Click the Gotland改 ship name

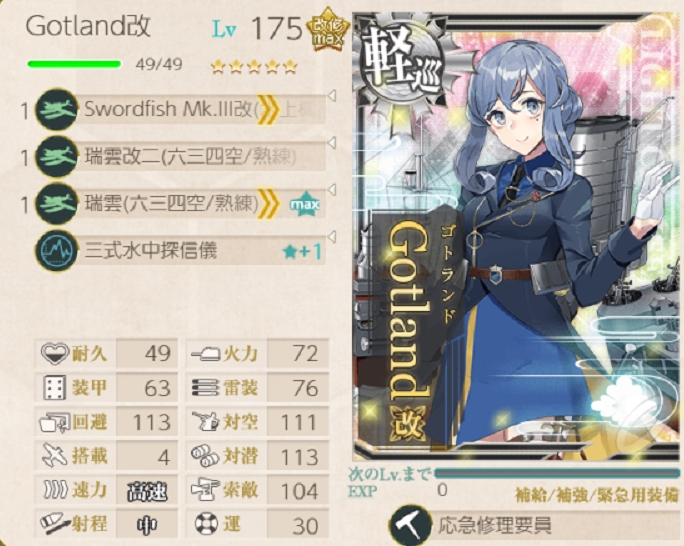[88, 26]
